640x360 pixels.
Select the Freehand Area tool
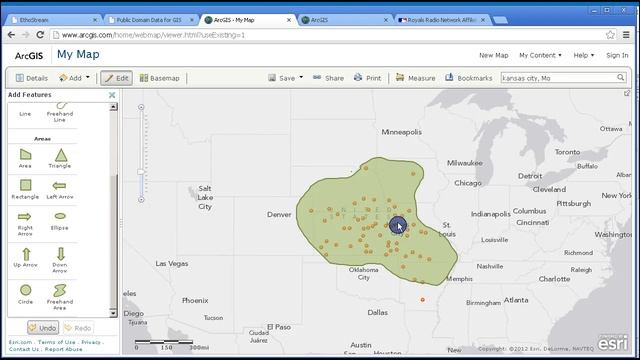tap(60, 297)
